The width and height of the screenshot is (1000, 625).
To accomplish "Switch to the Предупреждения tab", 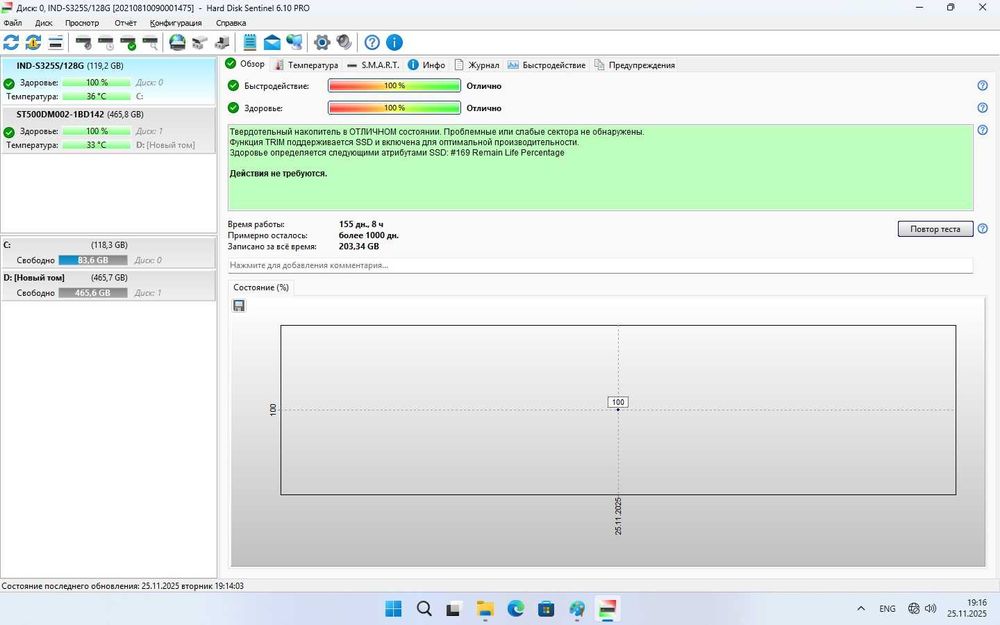I will tap(635, 65).
